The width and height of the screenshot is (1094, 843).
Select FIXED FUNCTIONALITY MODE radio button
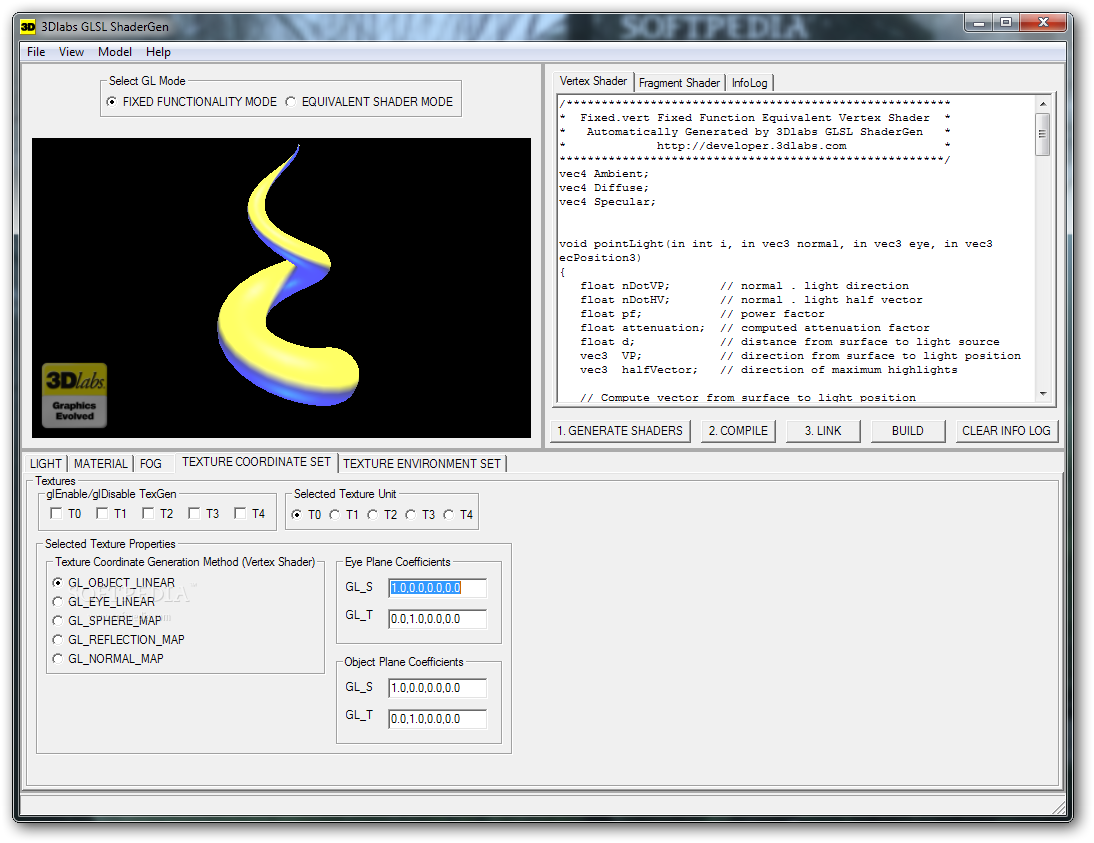pos(112,102)
